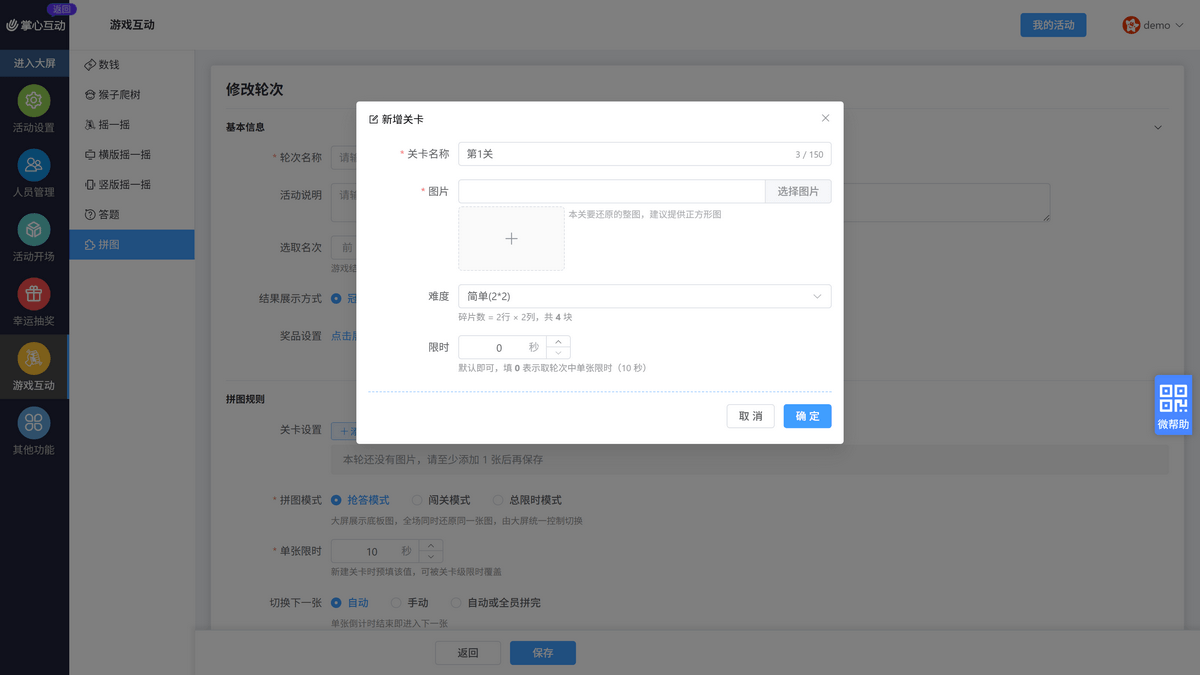Increase 单张限时 with up arrow

[430, 546]
